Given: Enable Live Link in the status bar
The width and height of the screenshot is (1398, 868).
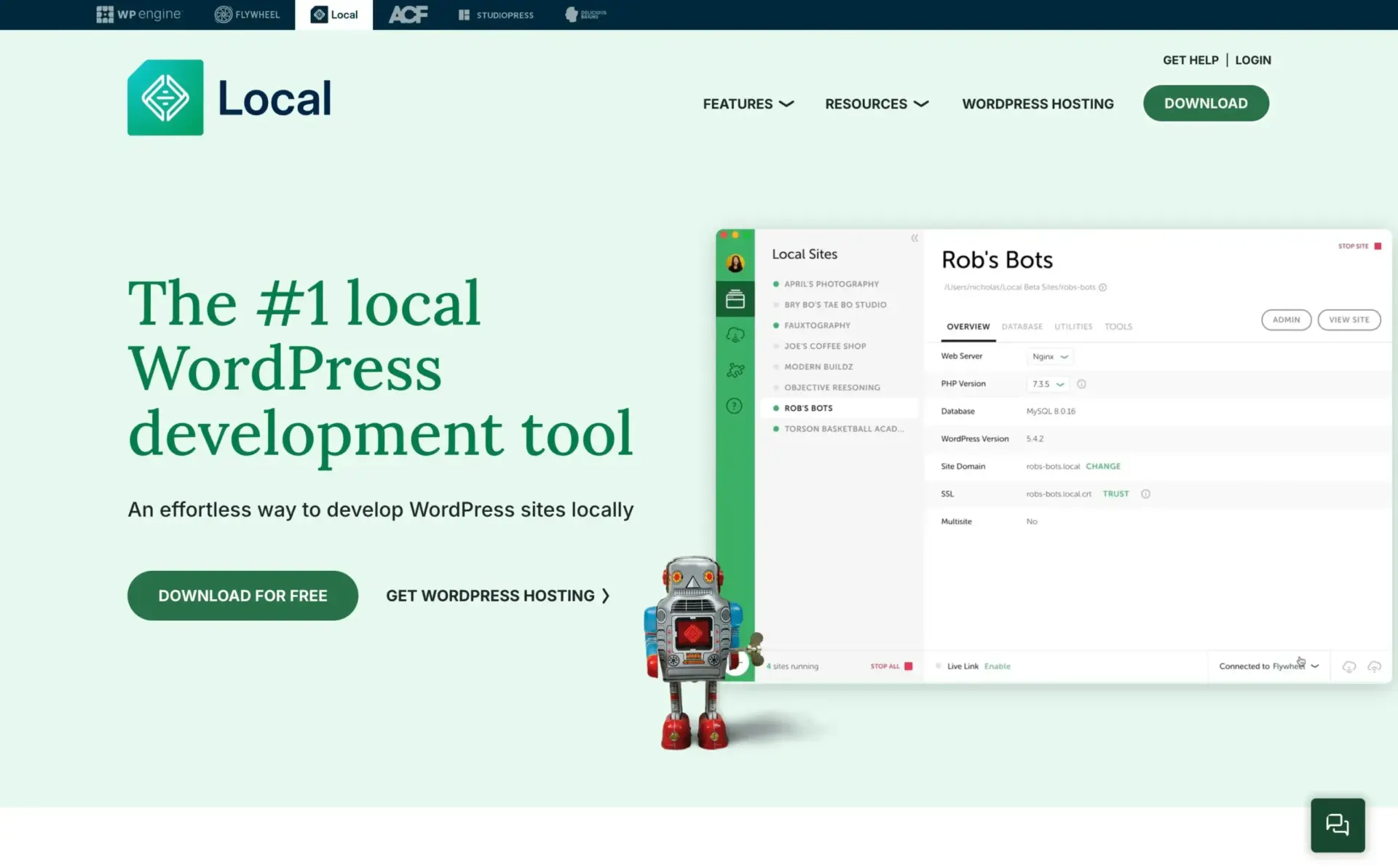Looking at the screenshot, I should click(x=997, y=666).
